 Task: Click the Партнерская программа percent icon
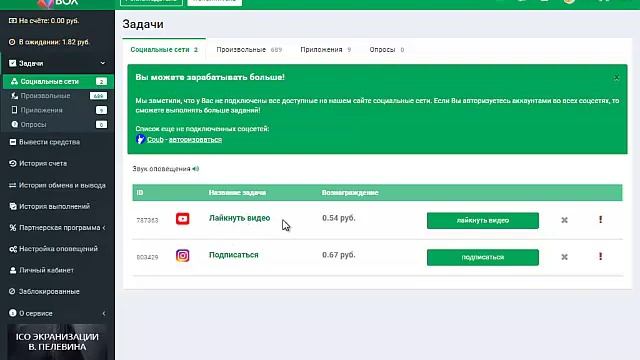click(13, 228)
